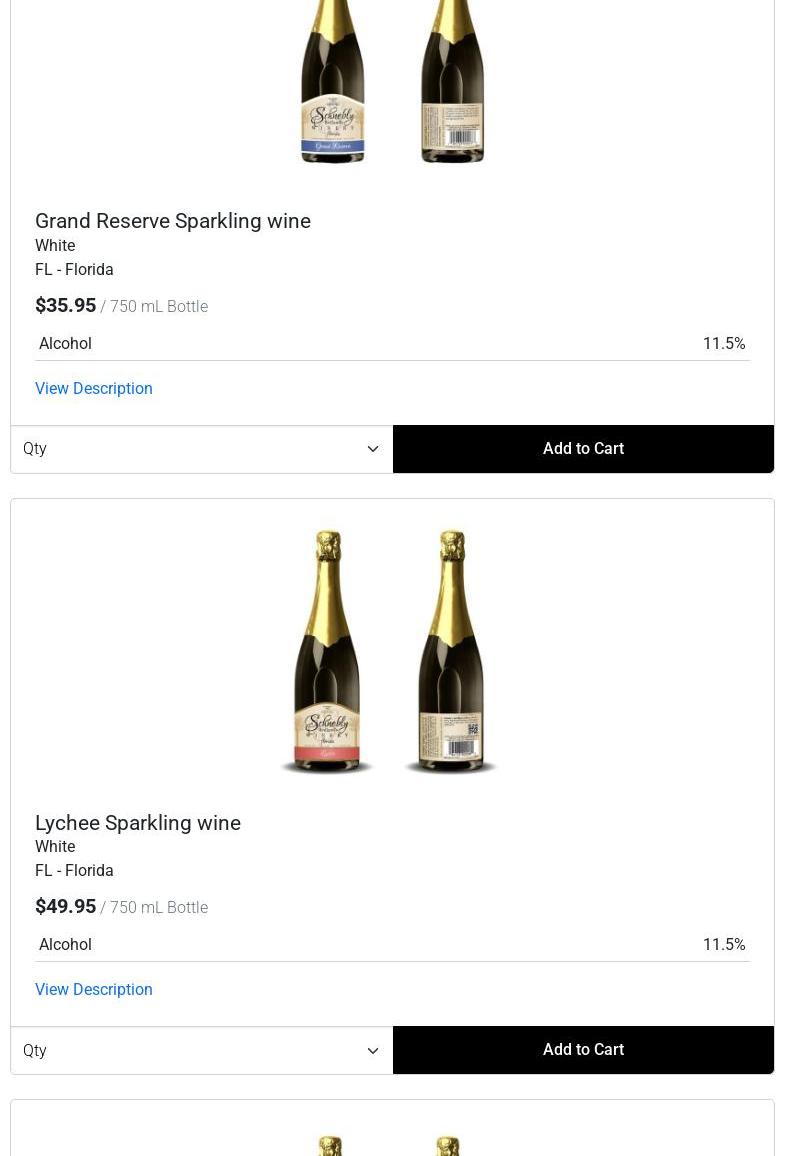785x1156 pixels.
Task: Click FL - Florida under Lychee Sparkling wine
Action: [74, 870]
